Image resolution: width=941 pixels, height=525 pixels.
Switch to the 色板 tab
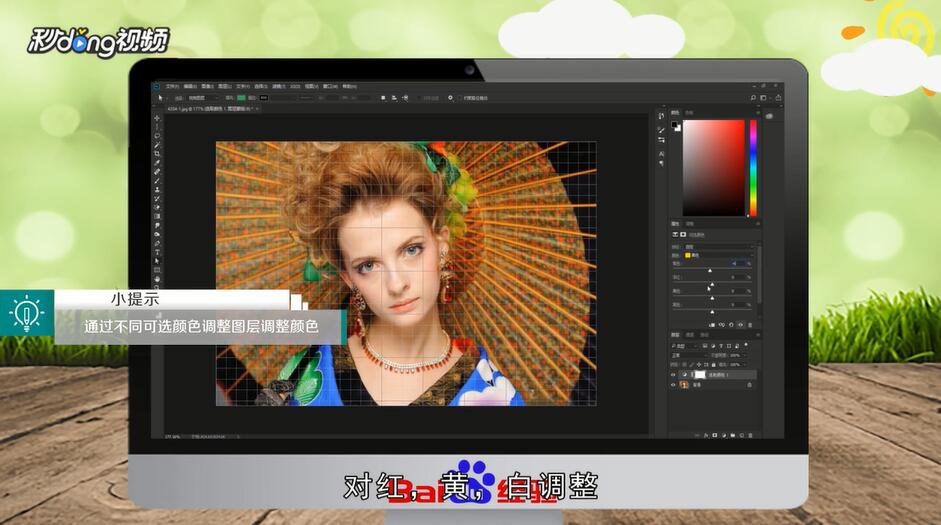689,112
